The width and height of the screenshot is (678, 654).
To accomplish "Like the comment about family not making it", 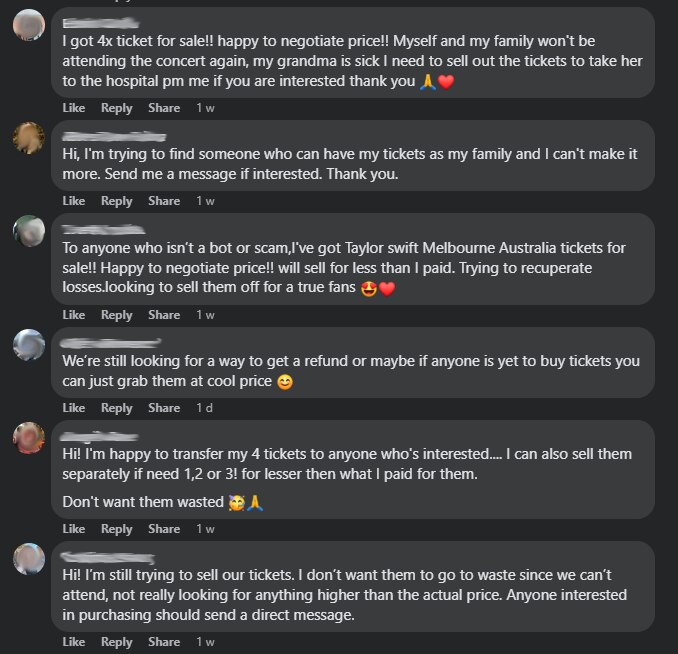I will [x=74, y=201].
